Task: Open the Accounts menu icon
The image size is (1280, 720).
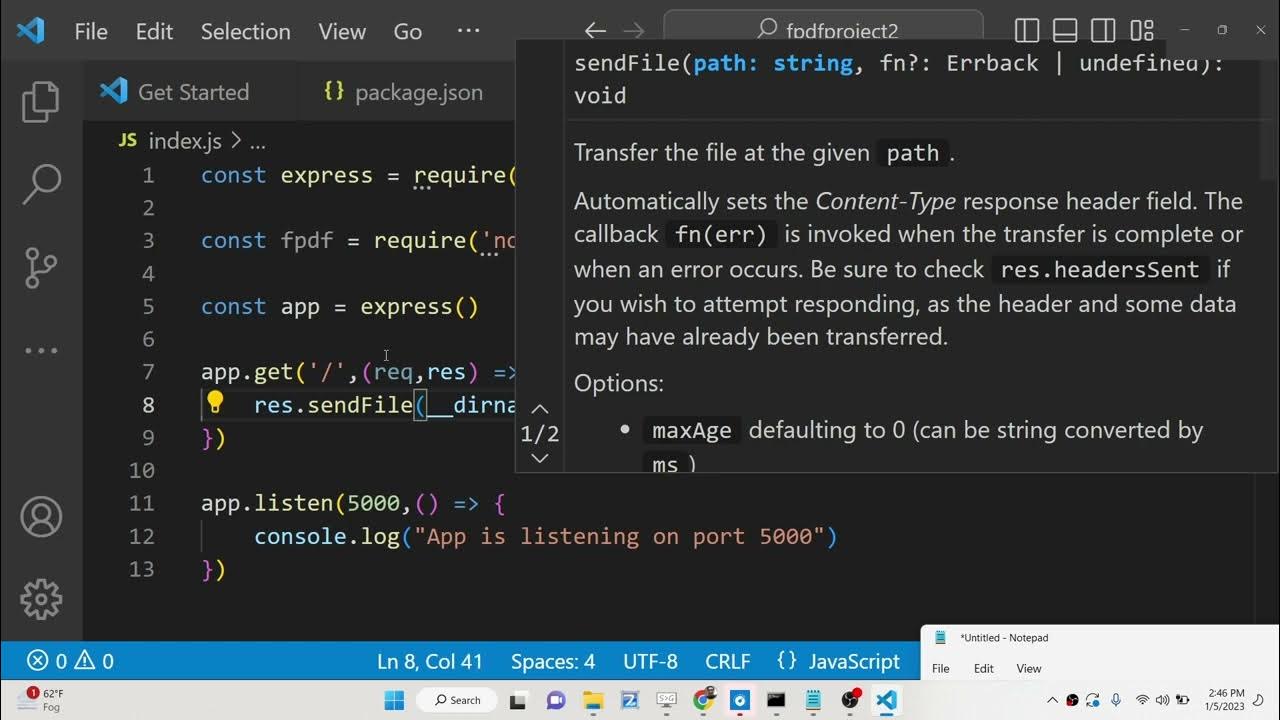Action: pyautogui.click(x=41, y=517)
